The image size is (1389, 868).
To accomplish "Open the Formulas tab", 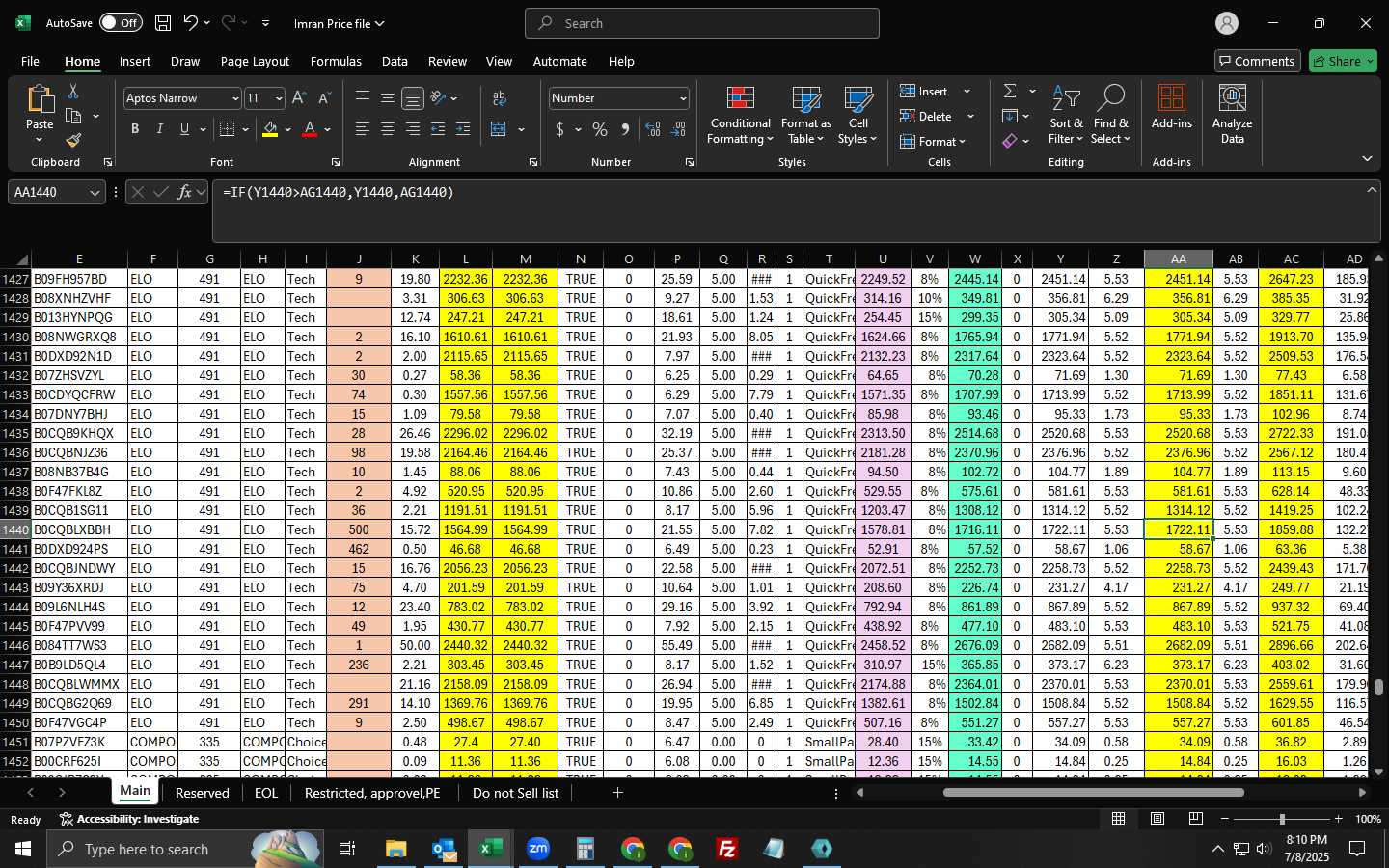I will pos(336,61).
